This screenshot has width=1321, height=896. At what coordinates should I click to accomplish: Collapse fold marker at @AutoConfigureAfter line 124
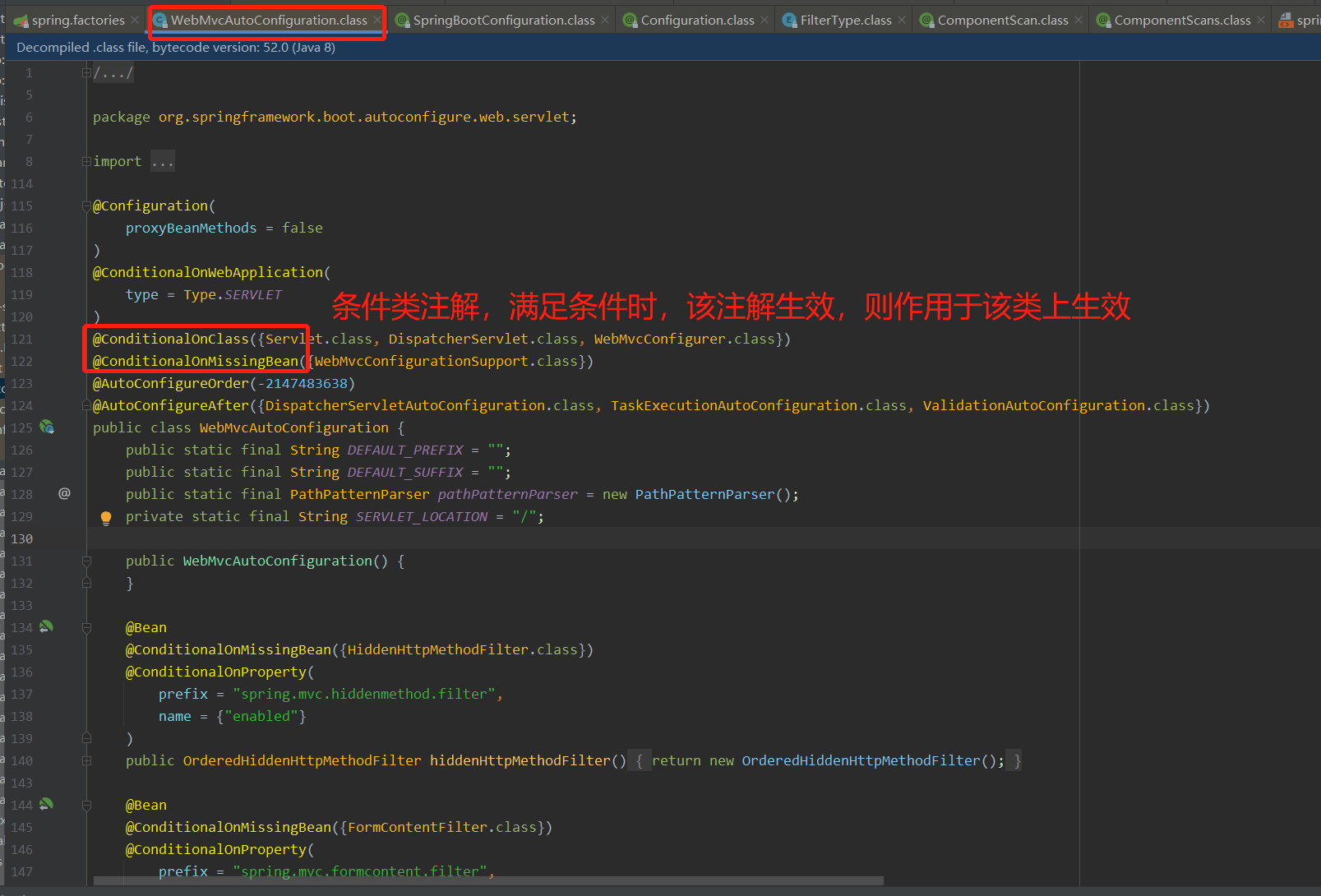coord(86,406)
